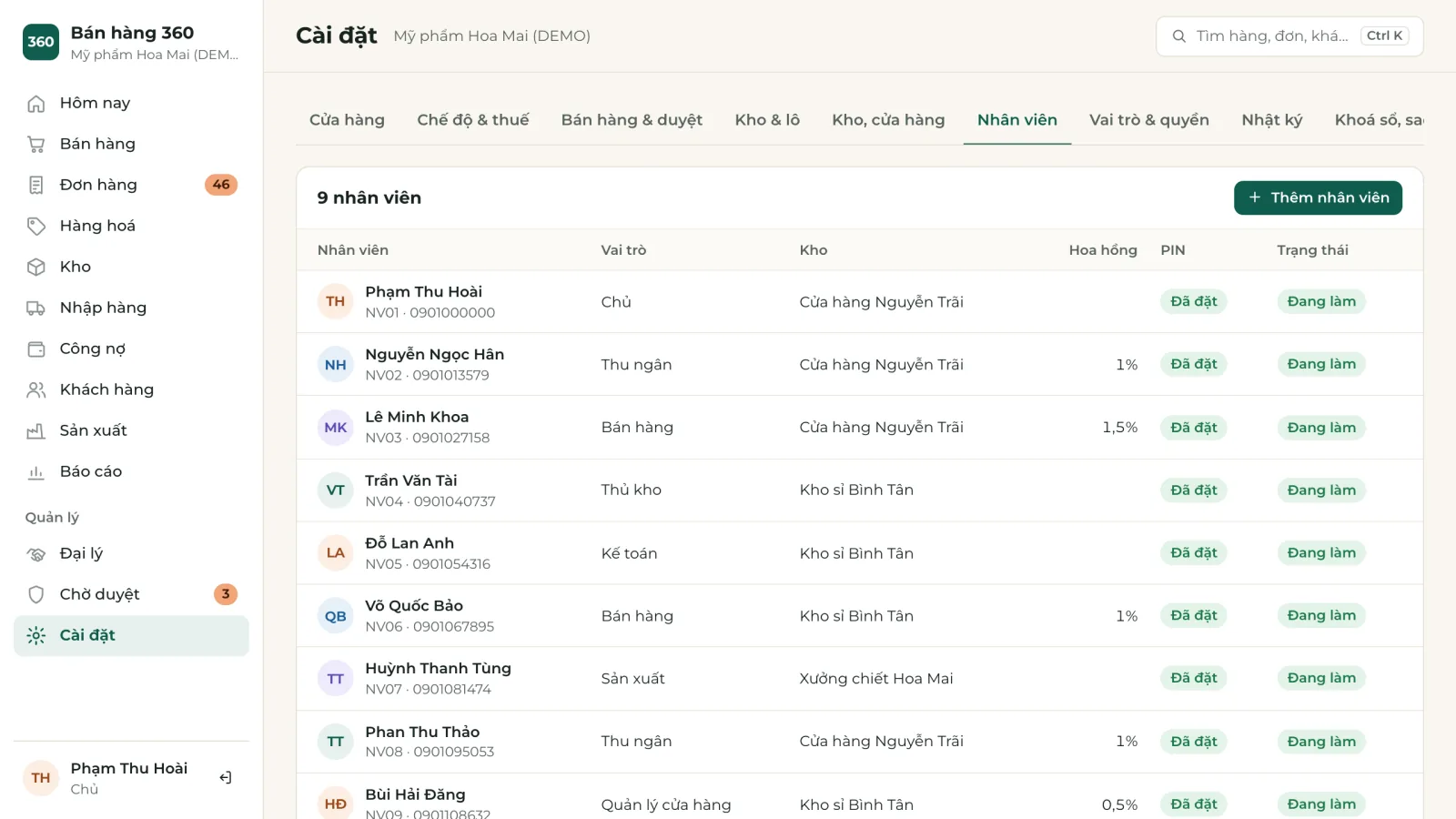1456x819 pixels.
Task: Open the Vai trò & quyền tab
Action: (x=1149, y=120)
